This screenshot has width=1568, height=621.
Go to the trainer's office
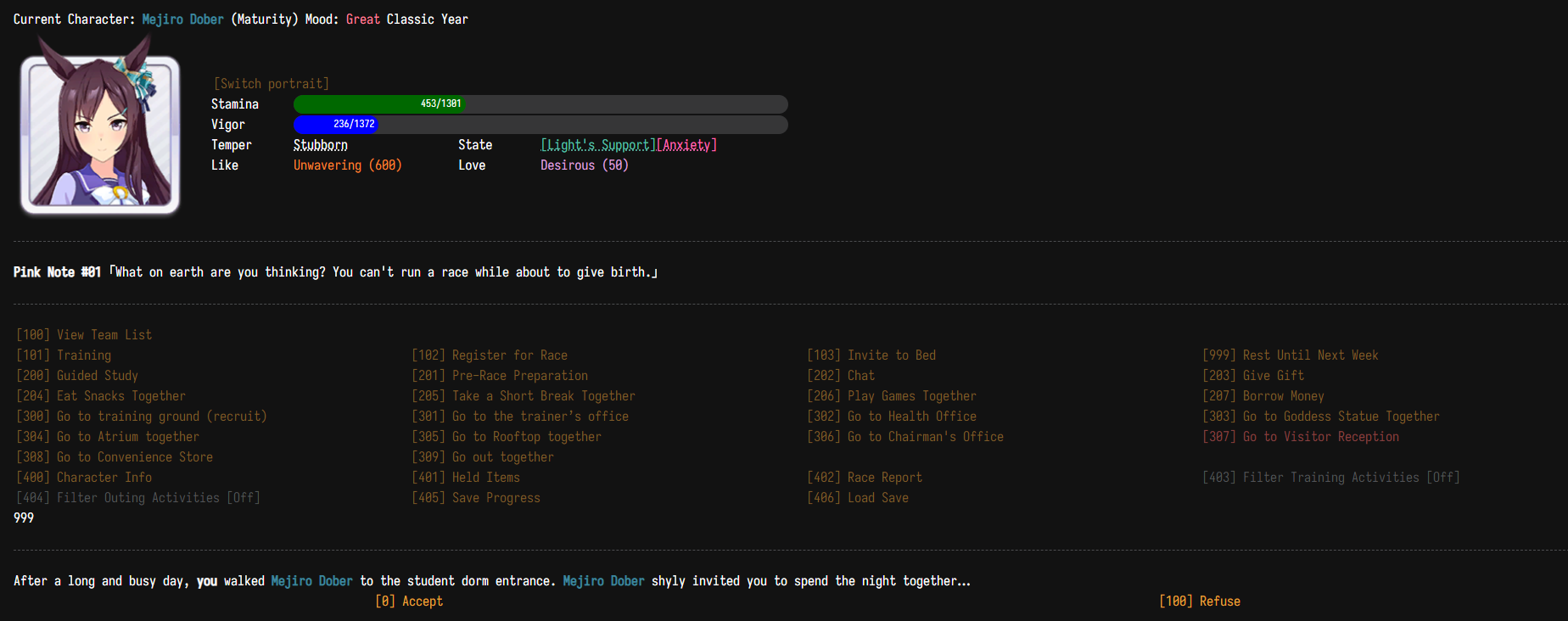tap(520, 417)
